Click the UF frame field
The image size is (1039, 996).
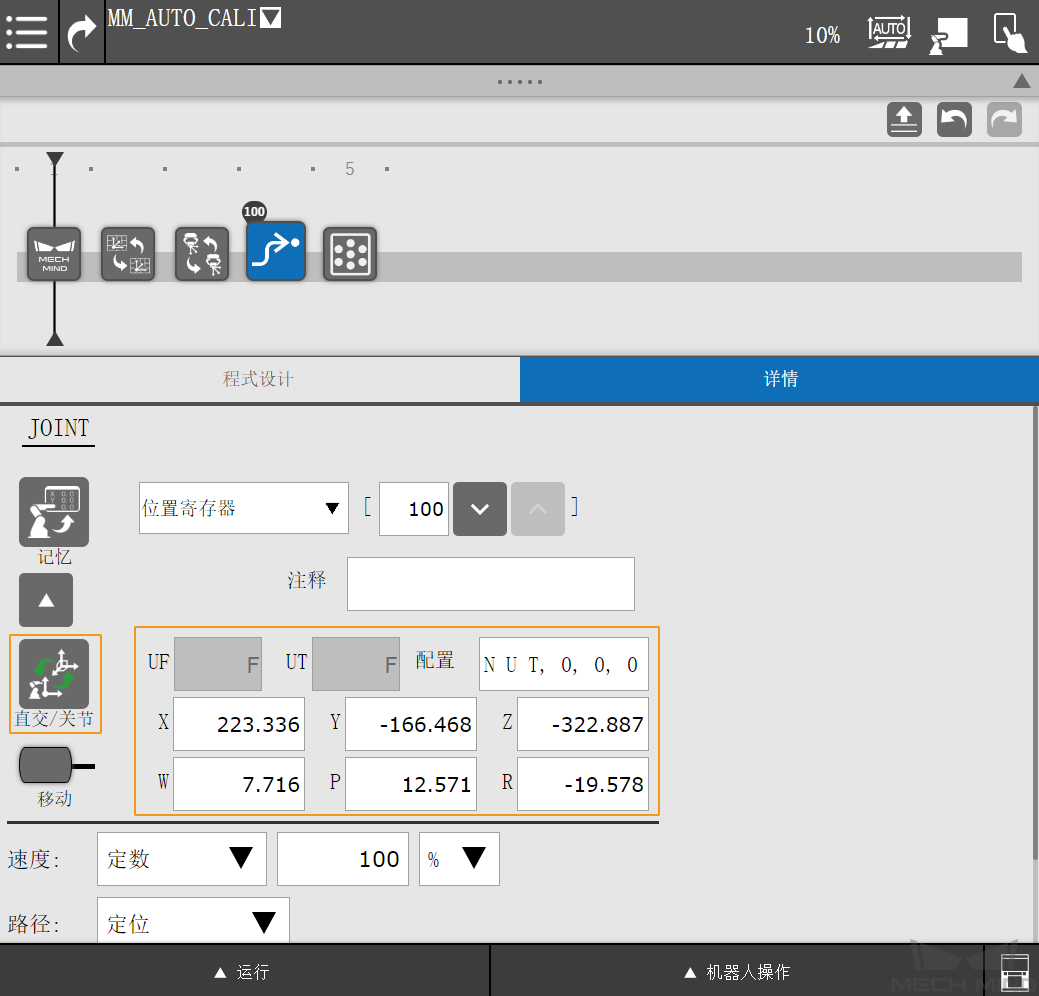point(218,664)
